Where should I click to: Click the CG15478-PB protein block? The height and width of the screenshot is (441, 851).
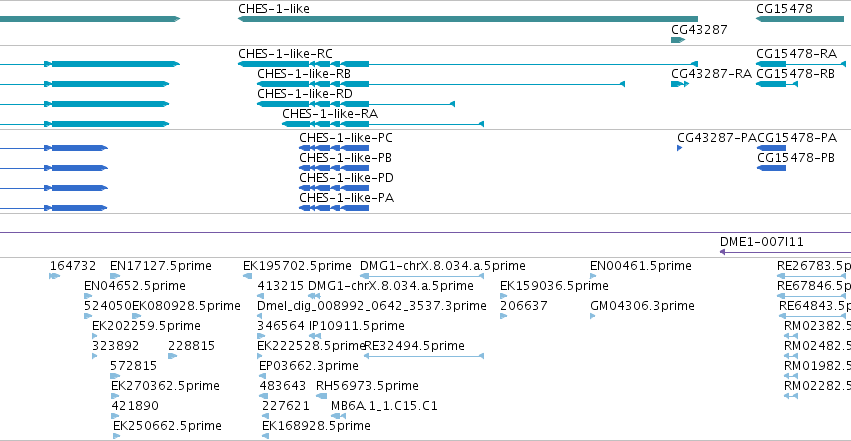(771, 168)
